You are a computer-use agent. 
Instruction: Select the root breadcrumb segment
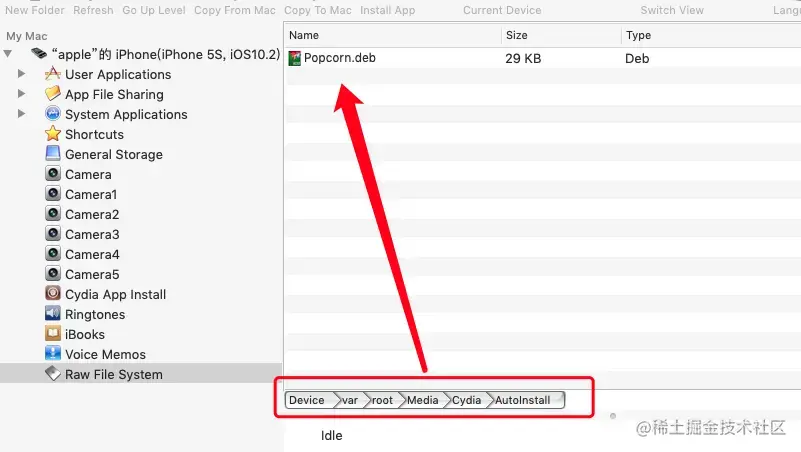[x=383, y=400]
